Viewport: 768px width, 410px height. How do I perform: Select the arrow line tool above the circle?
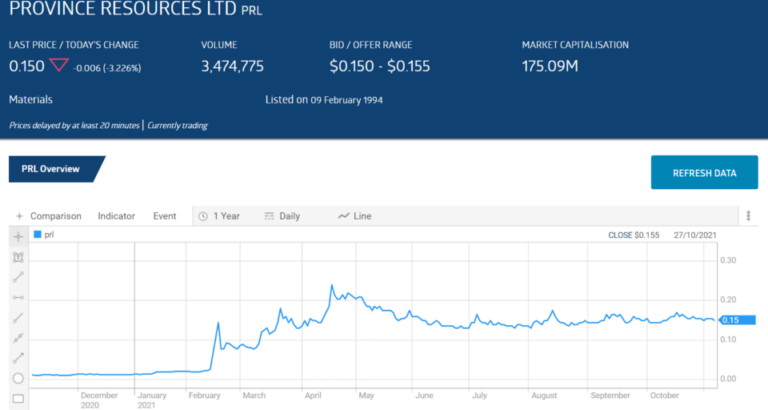click(17, 358)
